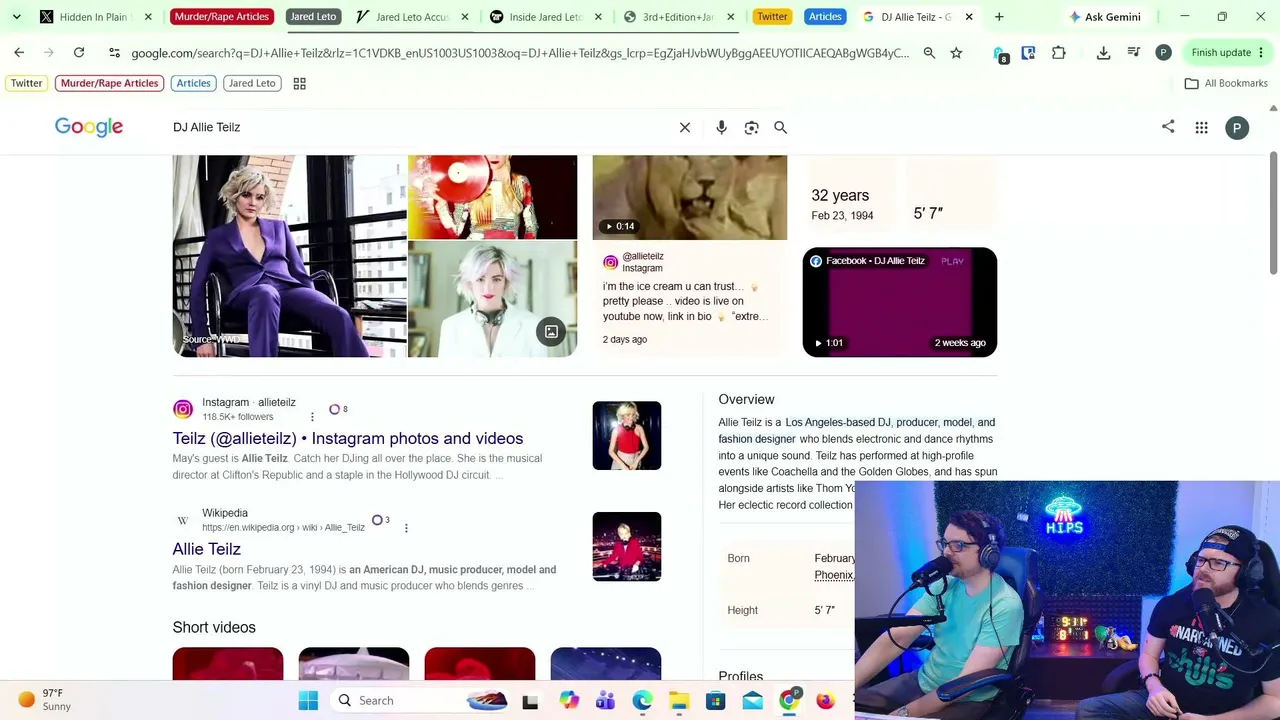Open the red vinyl record image

[x=493, y=197]
